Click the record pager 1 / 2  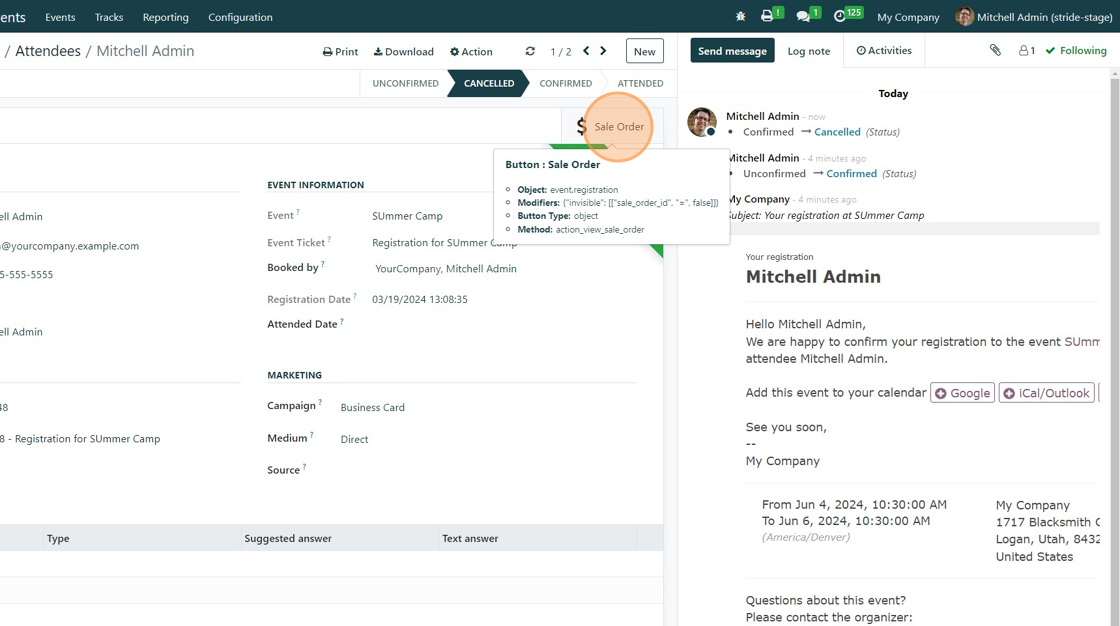561,51
